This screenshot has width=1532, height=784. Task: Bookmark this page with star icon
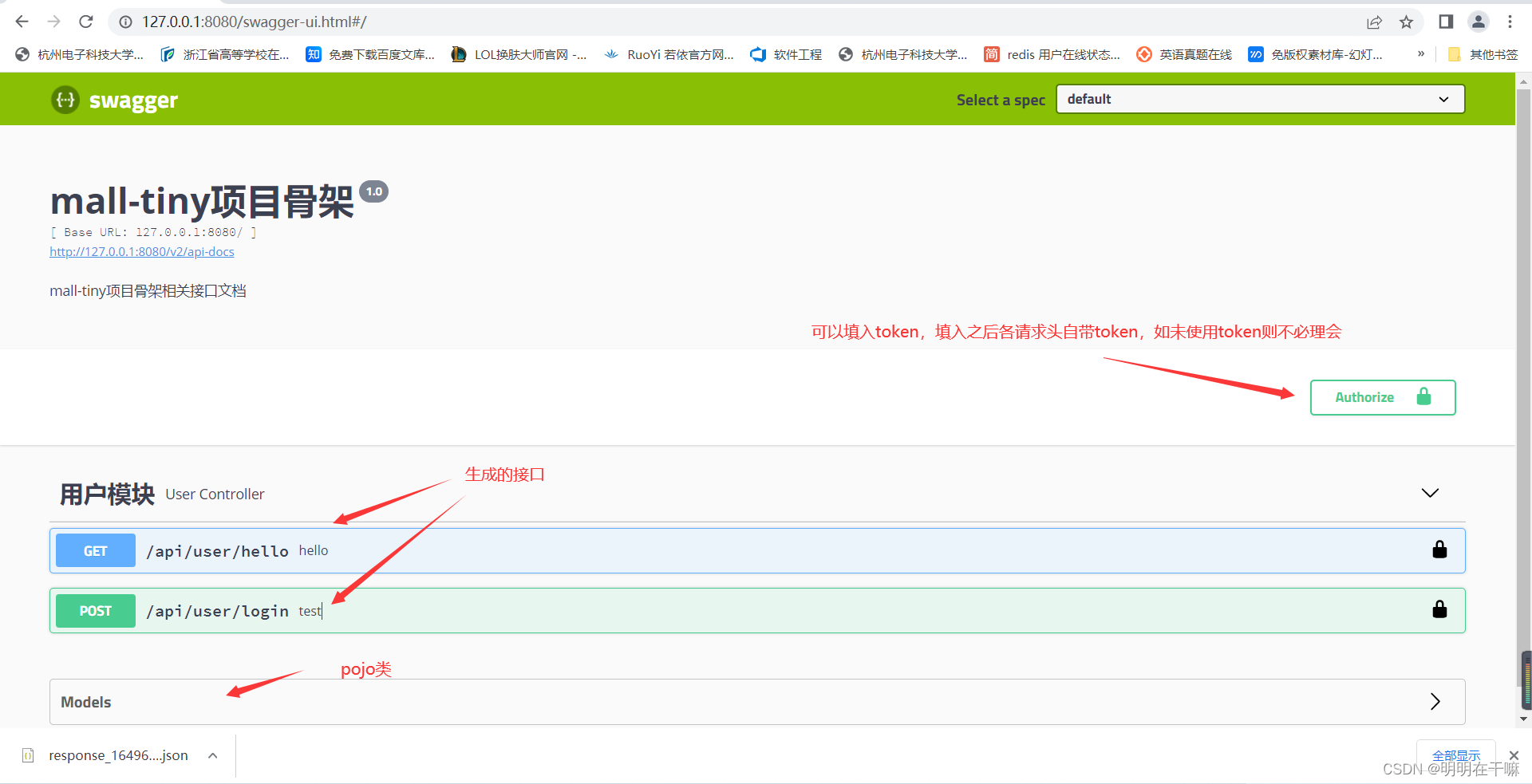[x=1406, y=22]
